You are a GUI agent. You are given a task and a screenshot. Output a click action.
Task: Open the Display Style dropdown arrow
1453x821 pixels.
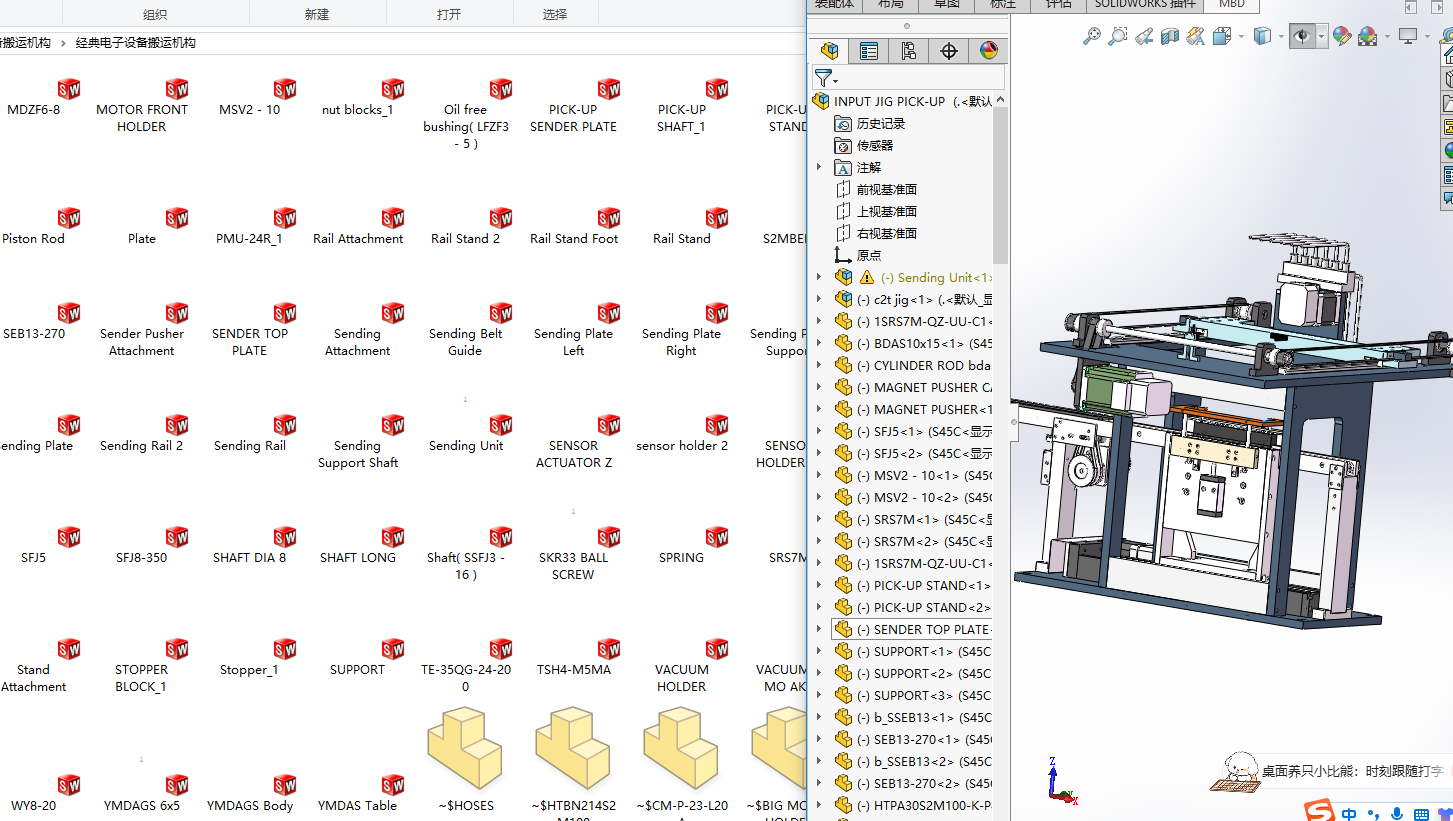[1281, 37]
